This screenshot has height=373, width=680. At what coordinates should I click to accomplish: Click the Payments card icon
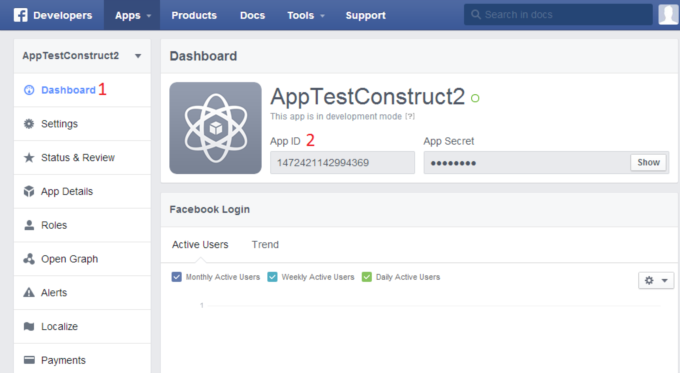click(29, 360)
